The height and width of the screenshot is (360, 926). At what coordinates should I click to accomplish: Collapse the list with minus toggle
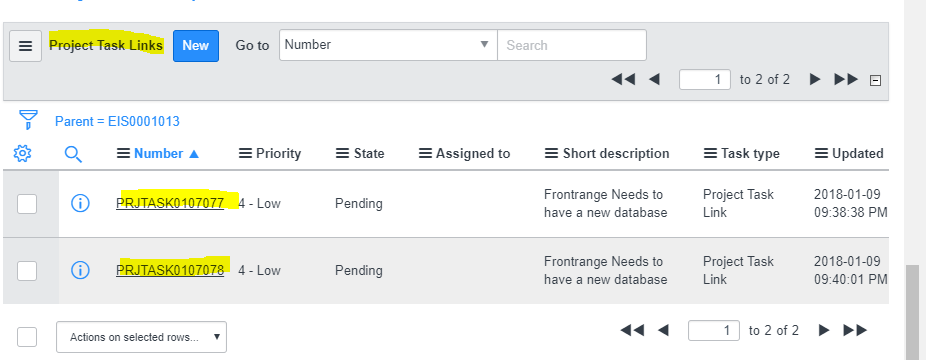coord(876,80)
